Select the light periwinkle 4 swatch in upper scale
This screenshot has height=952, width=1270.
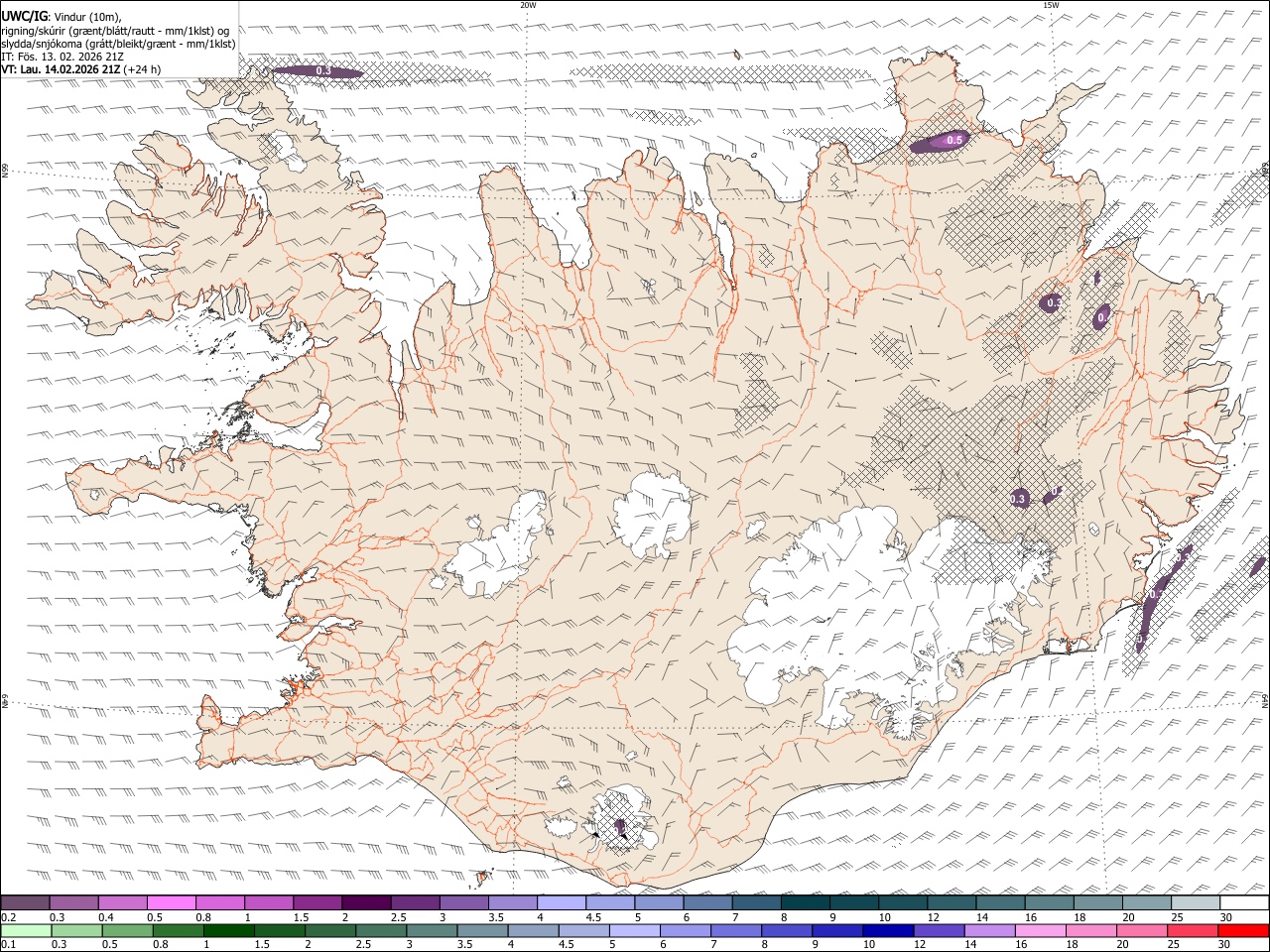click(561, 902)
